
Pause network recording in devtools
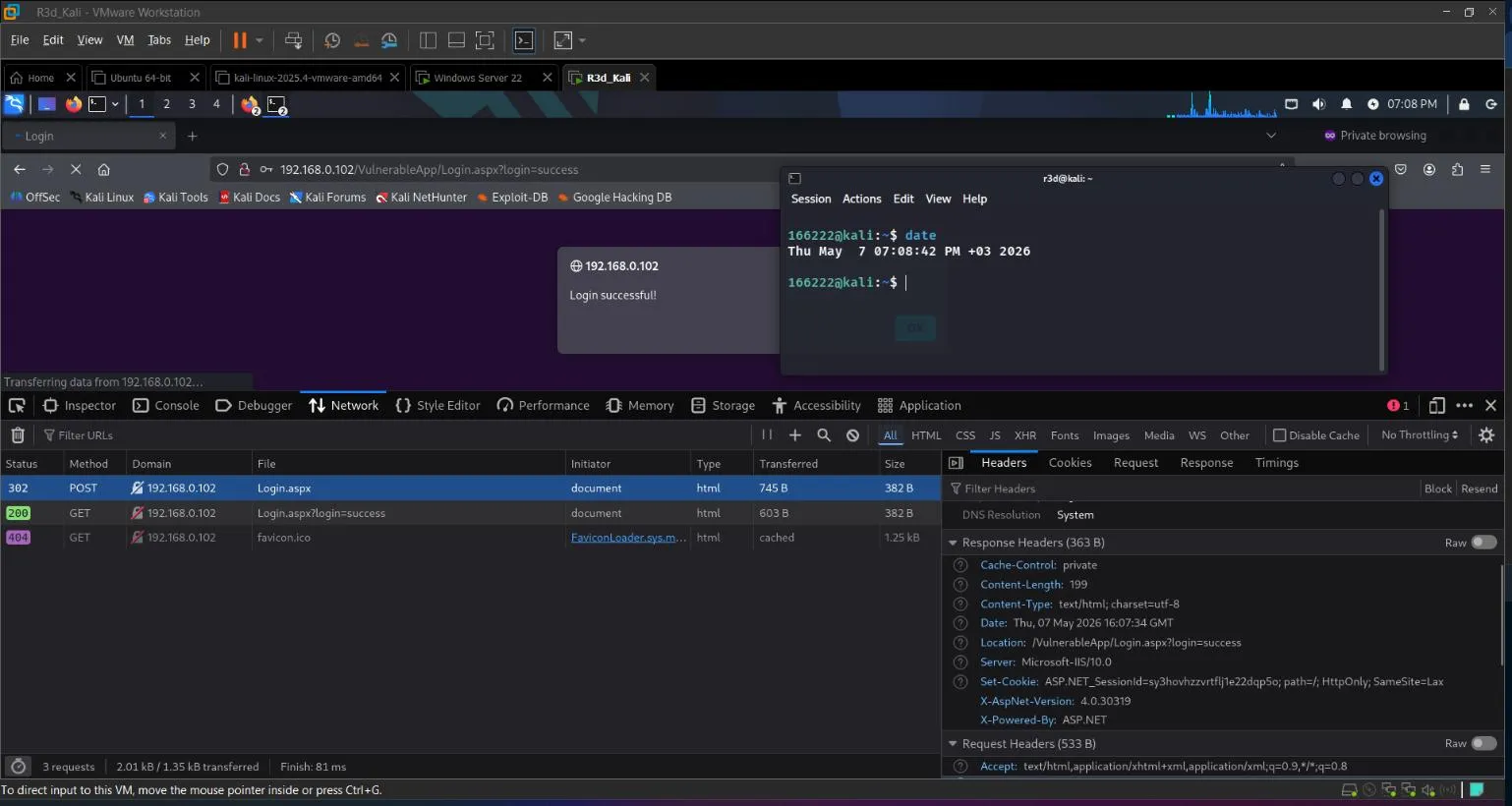tap(767, 434)
